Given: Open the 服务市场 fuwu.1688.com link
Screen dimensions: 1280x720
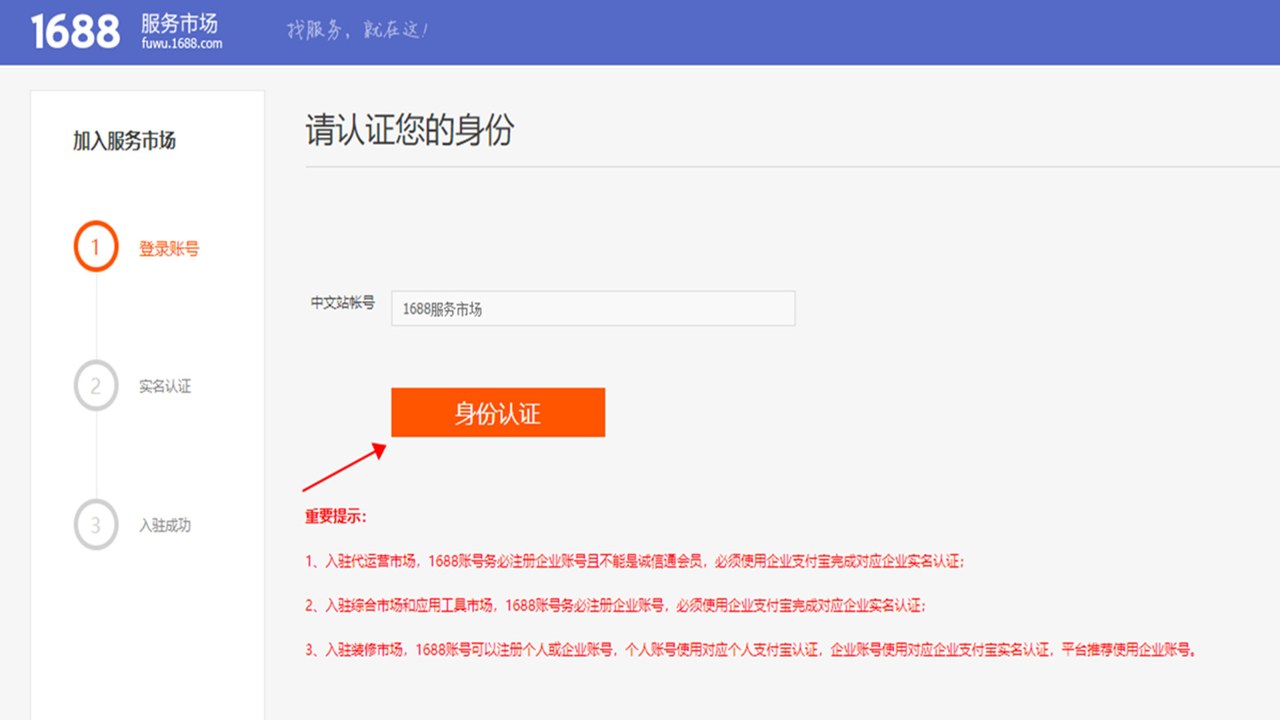Looking at the screenshot, I should [182, 32].
